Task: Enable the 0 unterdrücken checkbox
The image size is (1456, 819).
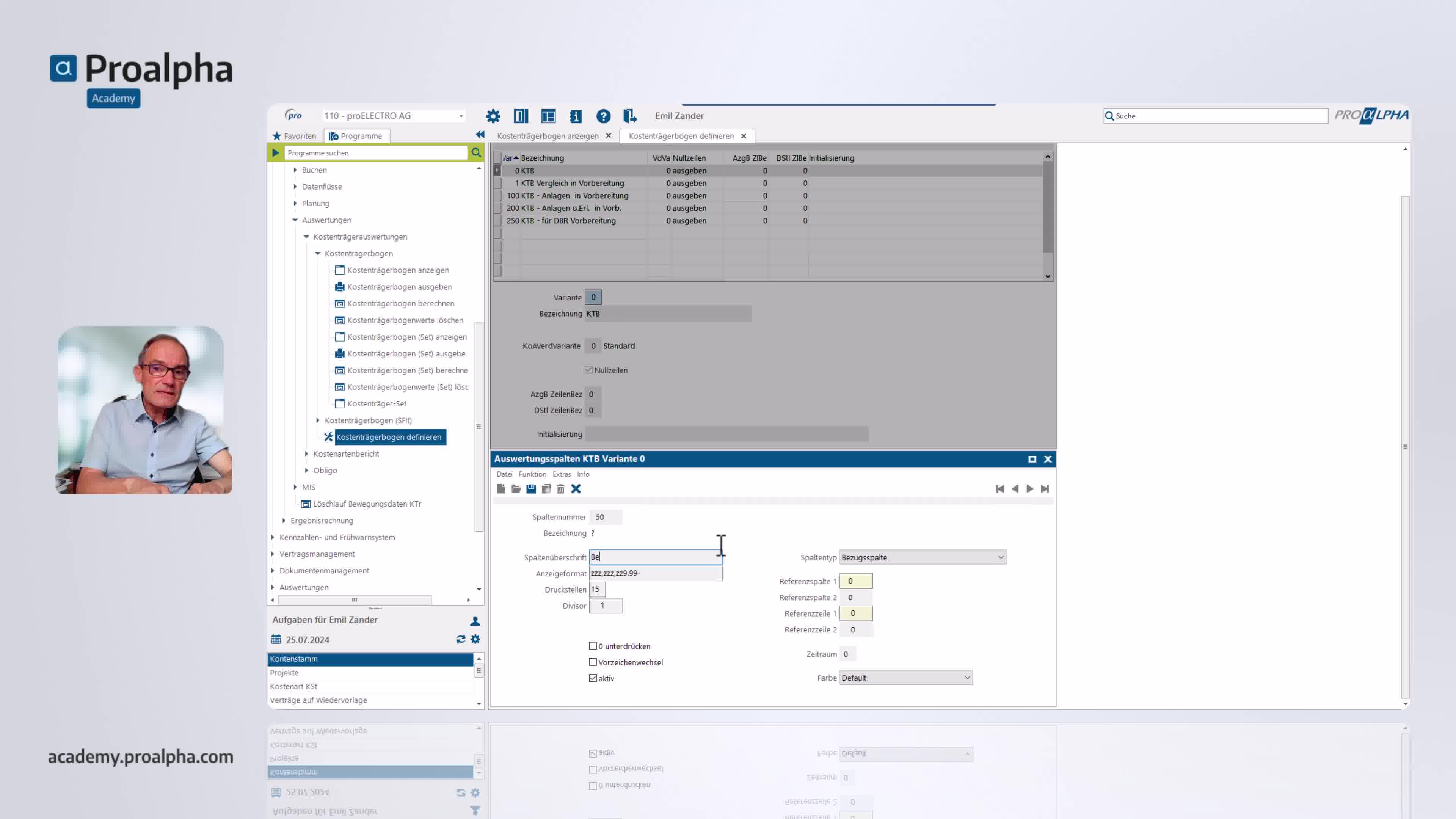Action: pyautogui.click(x=593, y=645)
